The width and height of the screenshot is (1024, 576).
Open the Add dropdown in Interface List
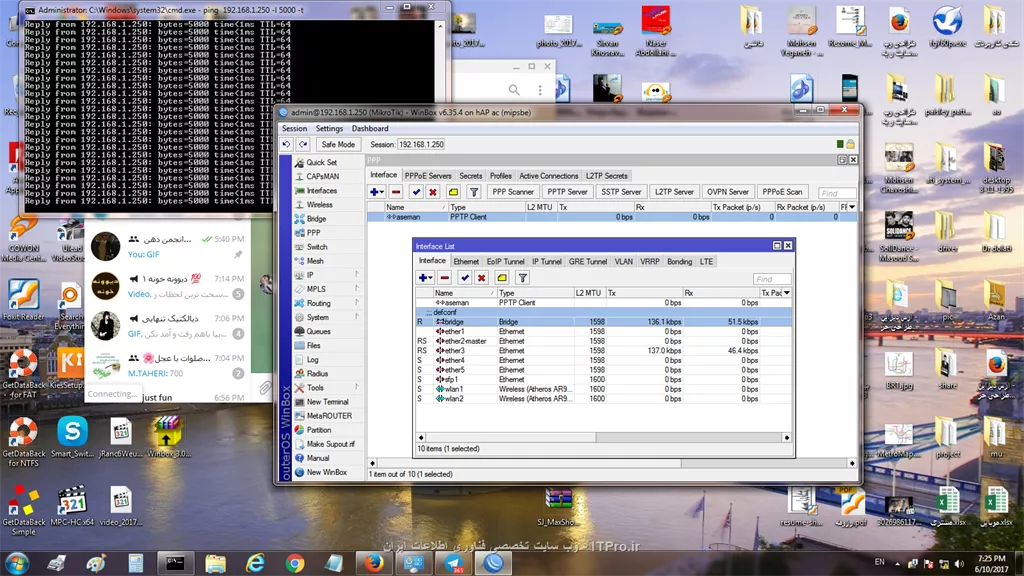coord(426,278)
